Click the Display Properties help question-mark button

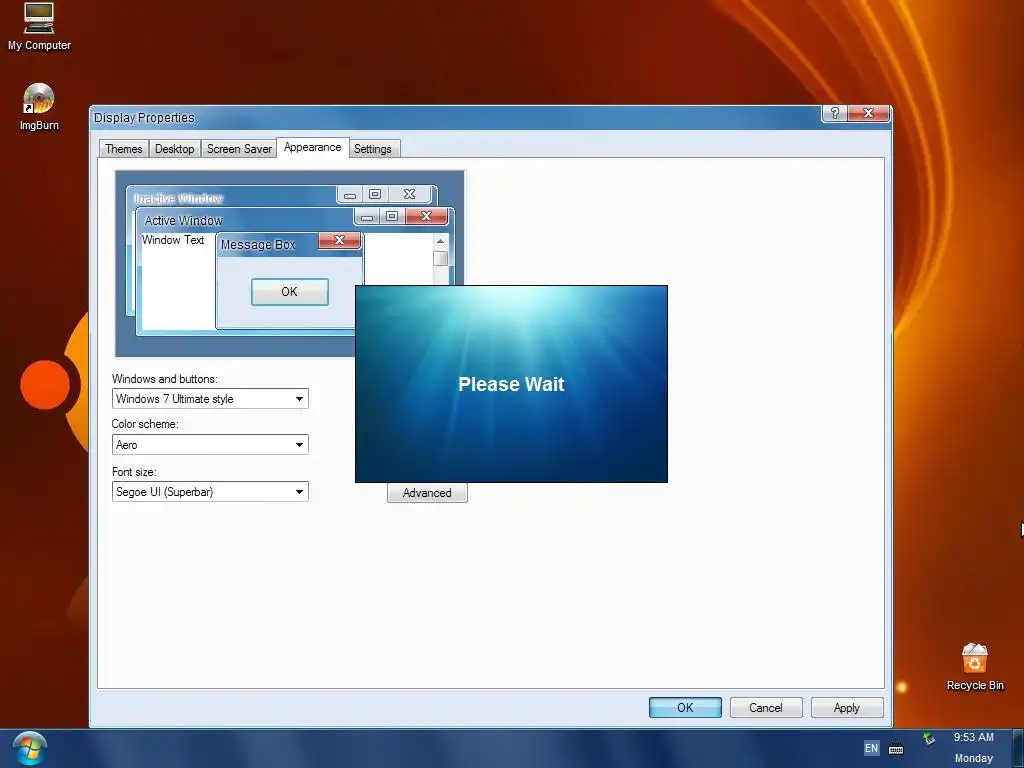pos(834,113)
